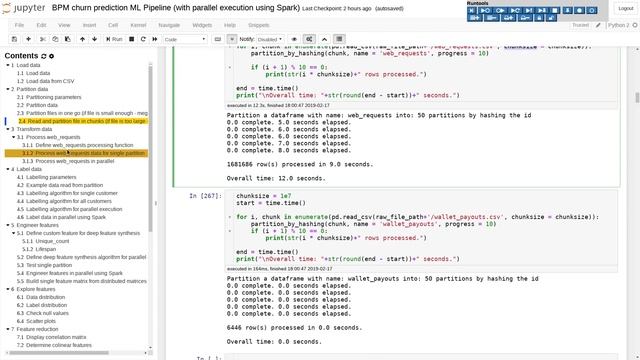Click first Runtools icon in top row
The width and height of the screenshot is (640, 360).
pos(472,10)
